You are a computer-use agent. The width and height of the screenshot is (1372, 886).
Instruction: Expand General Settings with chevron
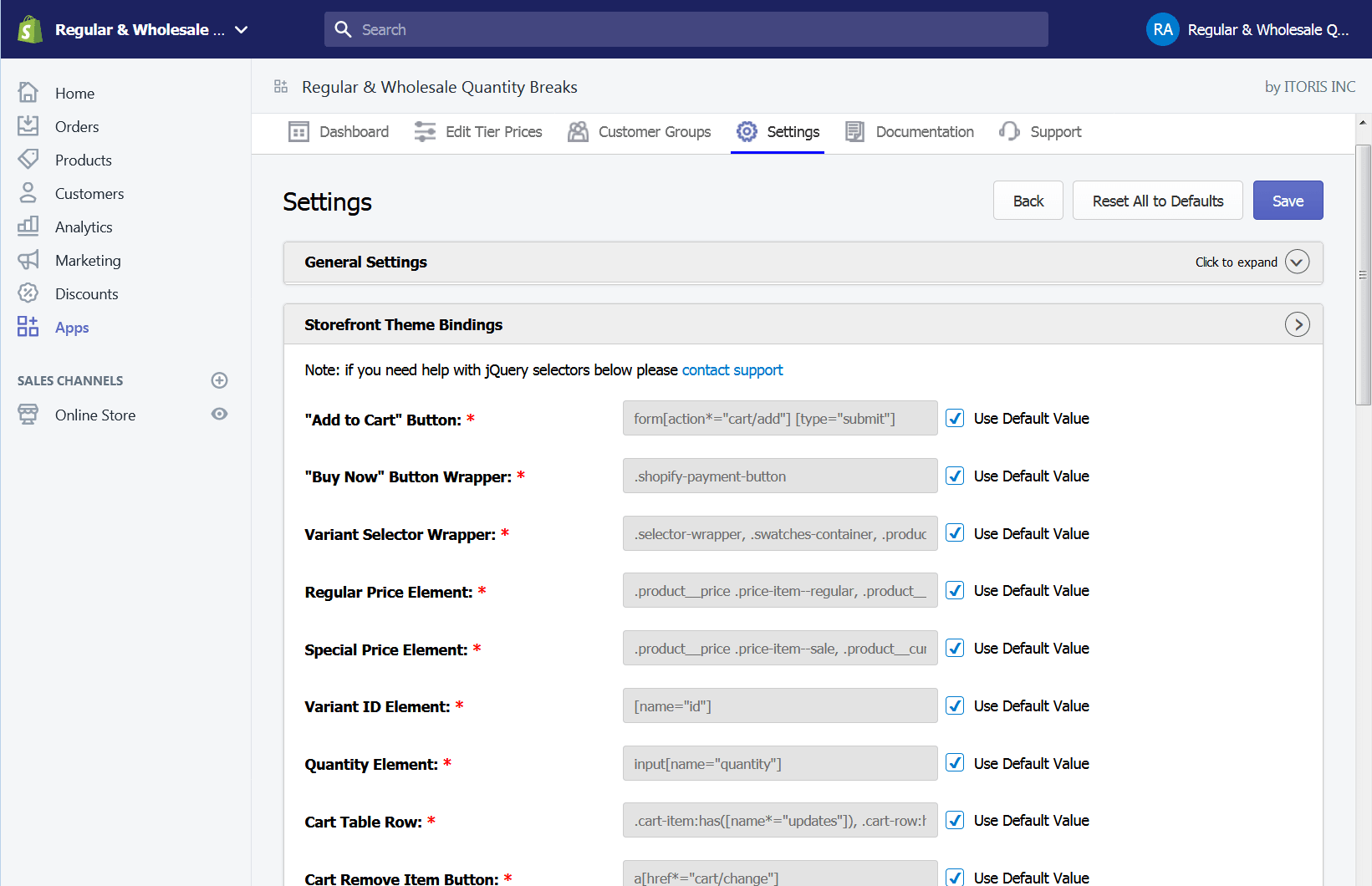pyautogui.click(x=1297, y=262)
